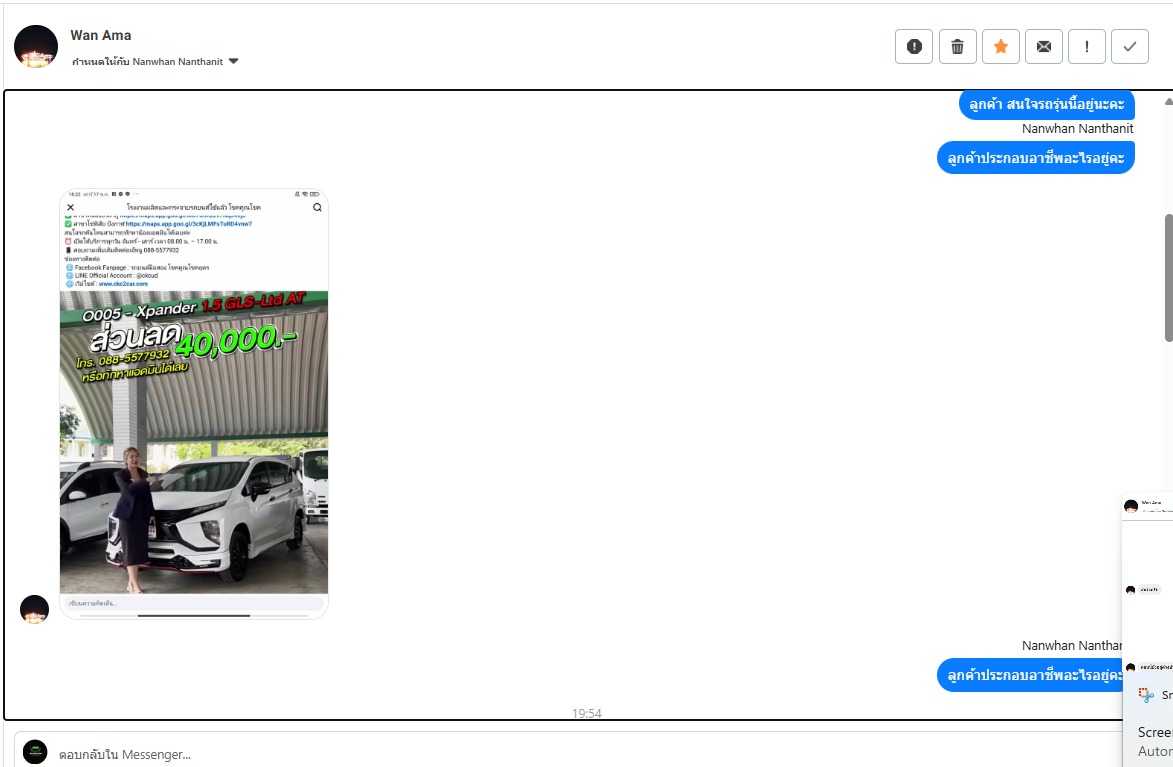The image size is (1173, 767).
Task: Open assignee dropdown next to Nanwhan Nanthanit
Action: [233, 61]
